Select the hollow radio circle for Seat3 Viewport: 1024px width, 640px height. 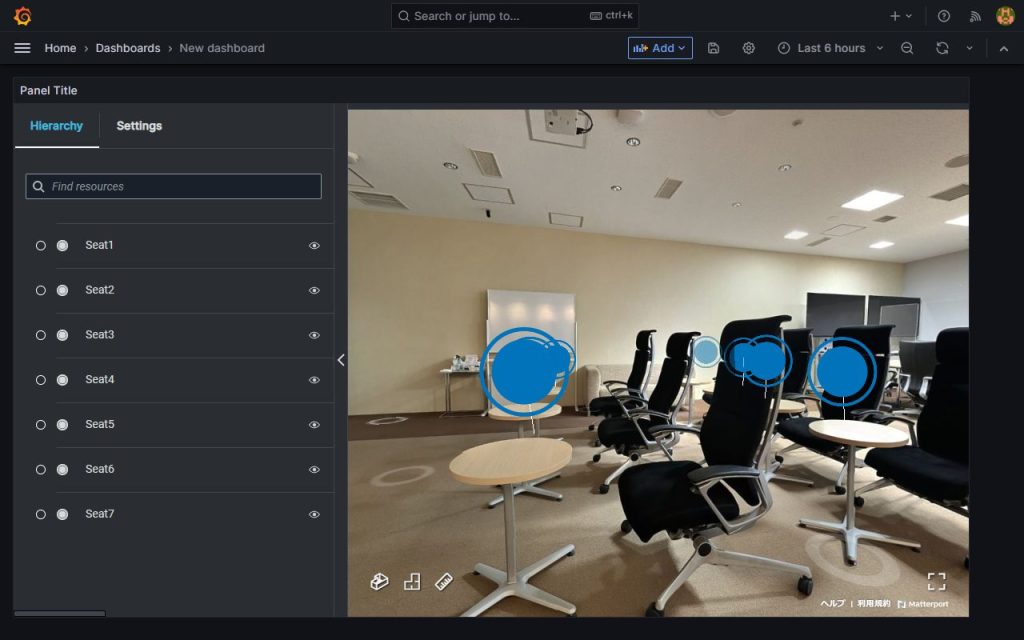tap(40, 335)
